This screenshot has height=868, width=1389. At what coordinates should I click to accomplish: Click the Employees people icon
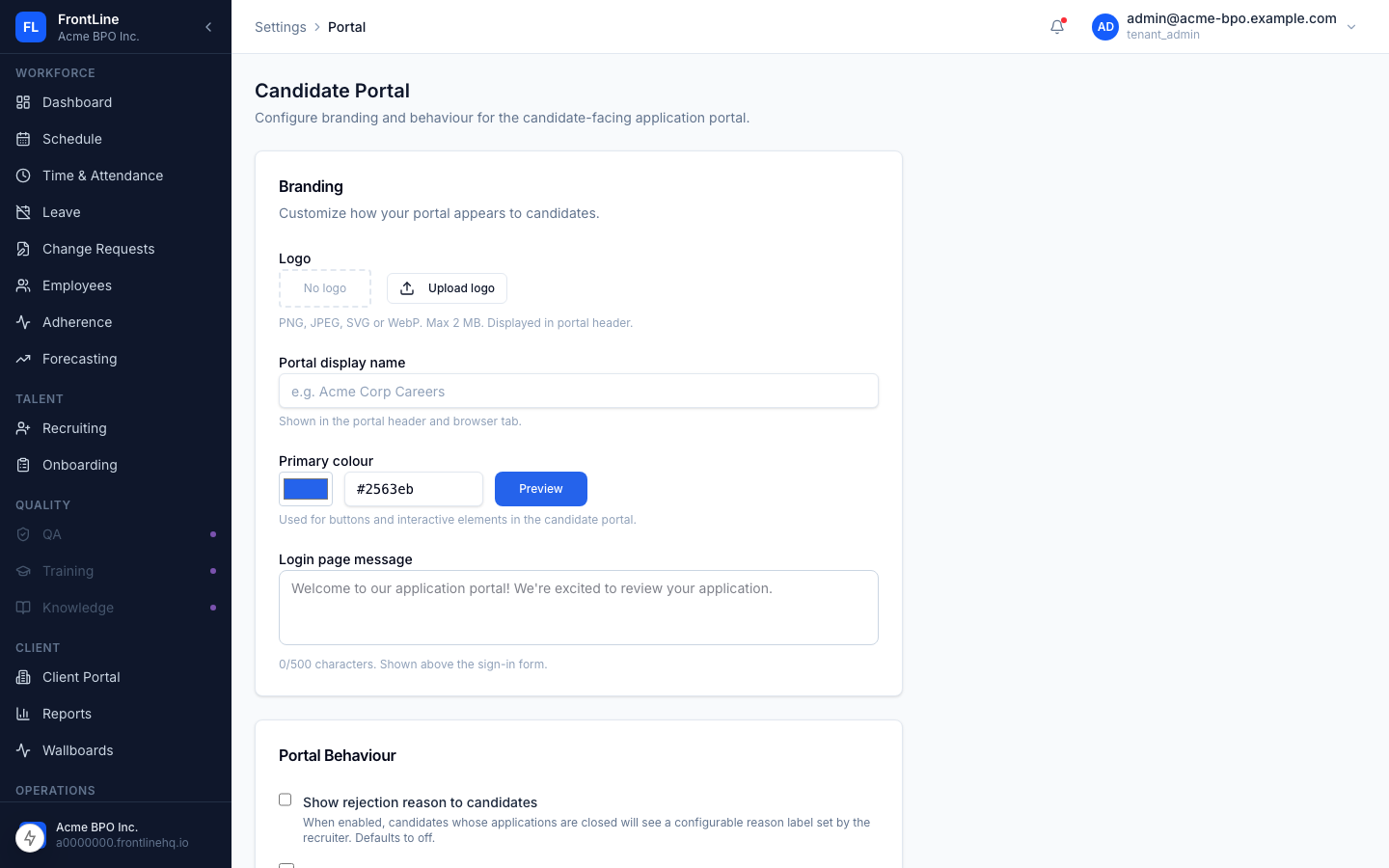pyautogui.click(x=23, y=285)
